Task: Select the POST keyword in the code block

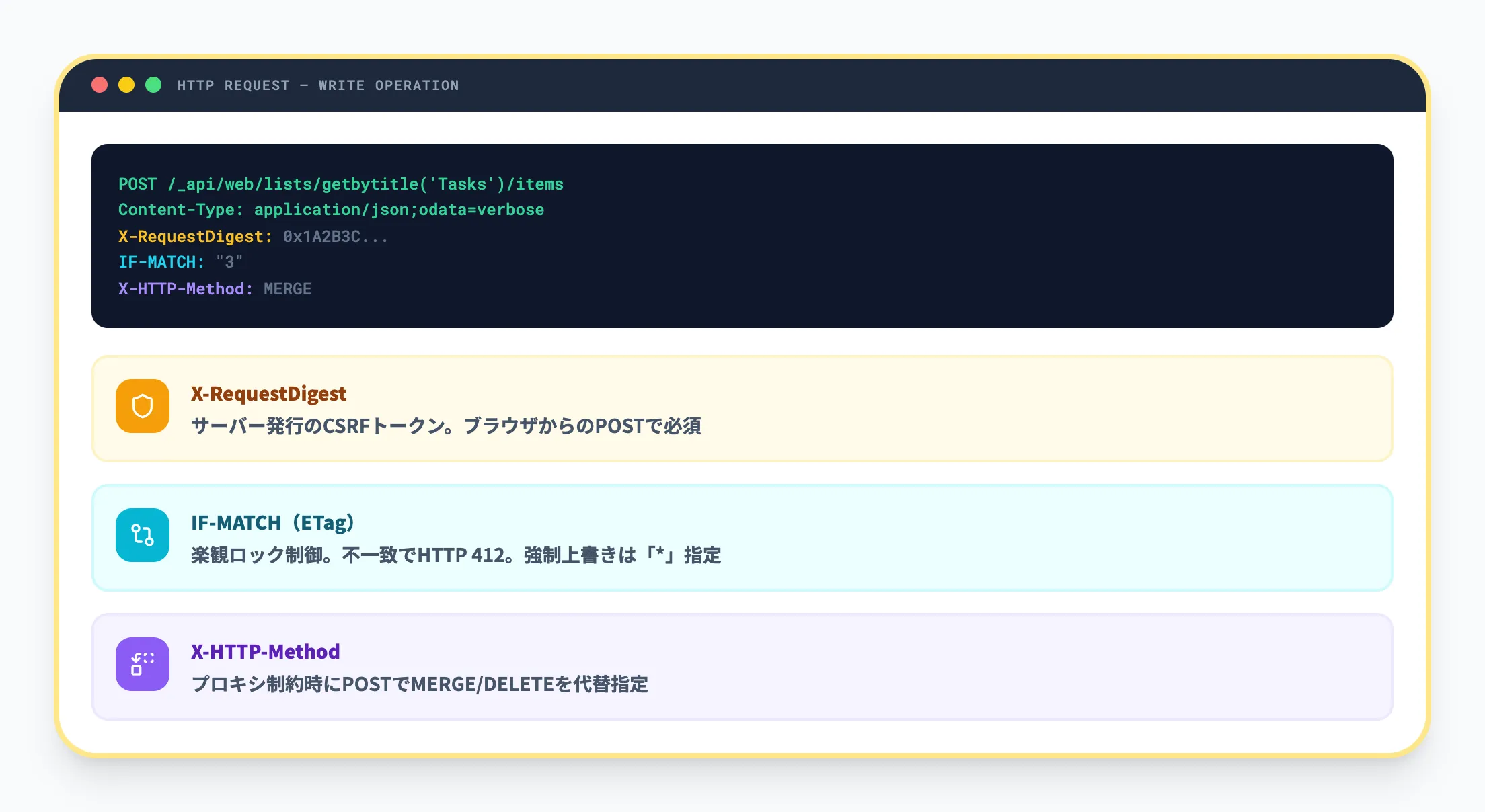Action: tap(138, 184)
